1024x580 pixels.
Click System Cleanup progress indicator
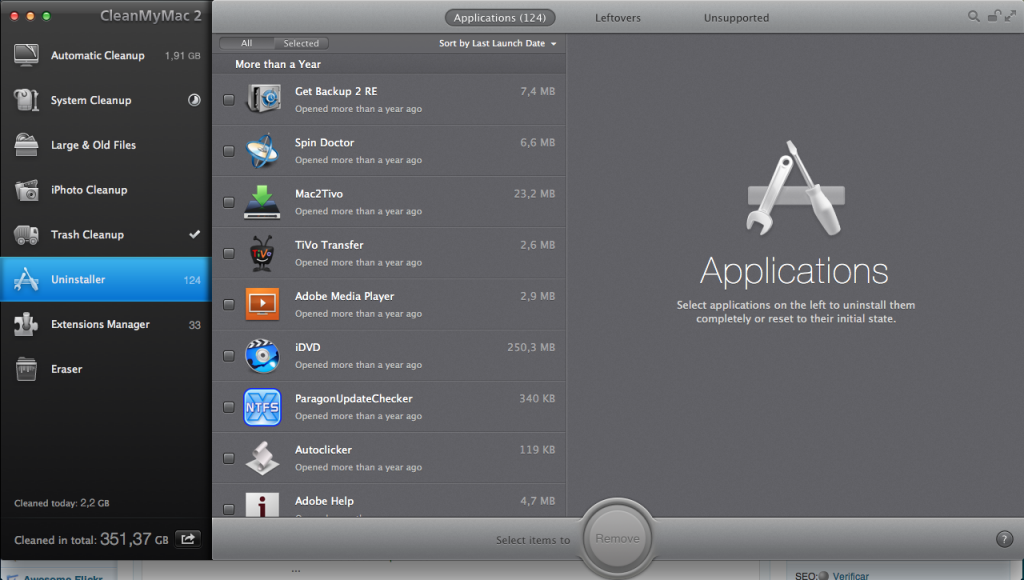pyautogui.click(x=195, y=100)
